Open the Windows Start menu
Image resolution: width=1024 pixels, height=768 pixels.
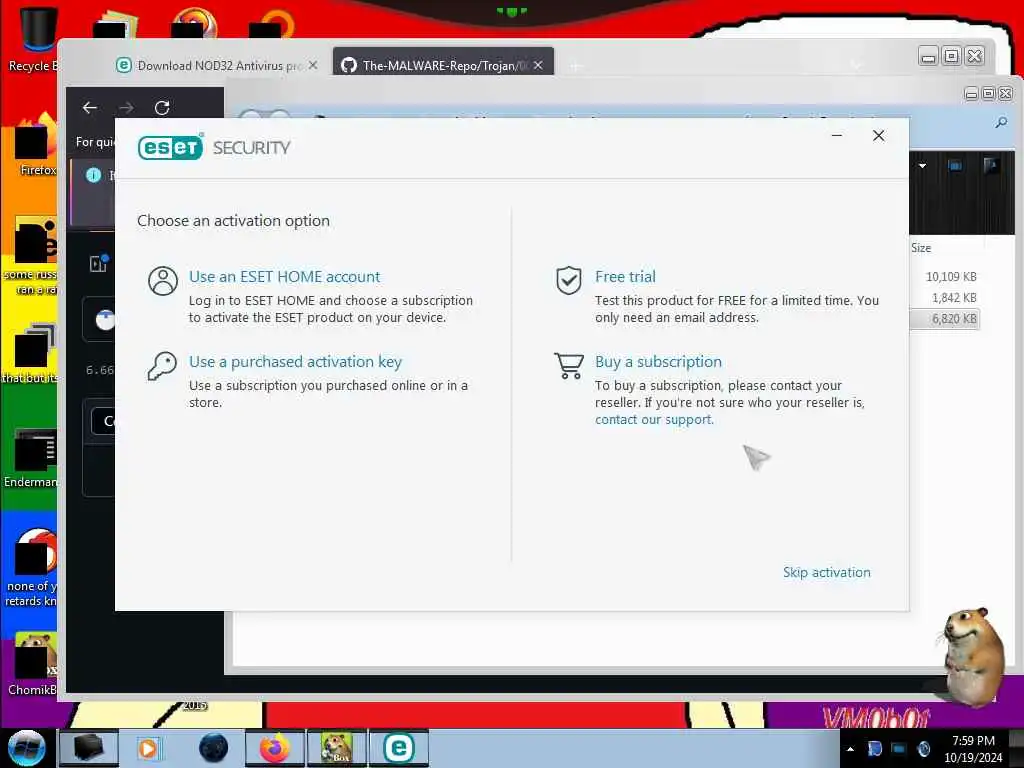(x=26, y=747)
